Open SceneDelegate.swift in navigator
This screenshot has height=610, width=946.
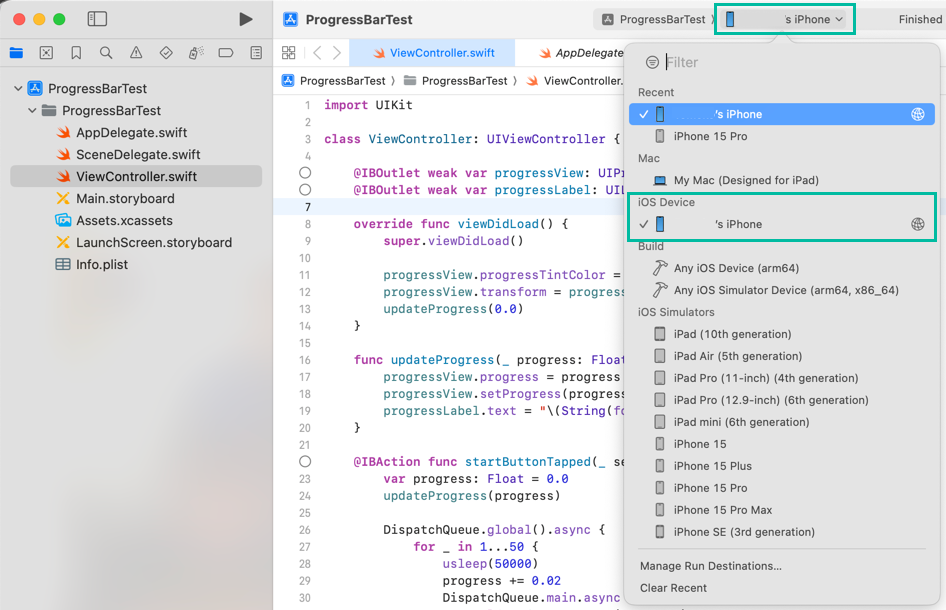128,154
